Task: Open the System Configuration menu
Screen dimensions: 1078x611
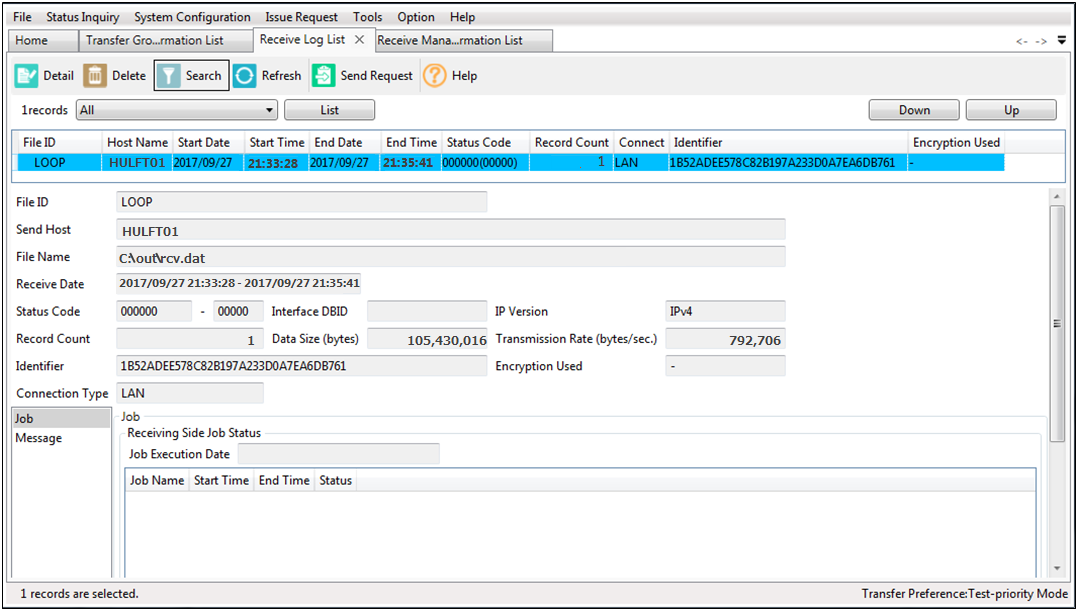Action: click(192, 17)
